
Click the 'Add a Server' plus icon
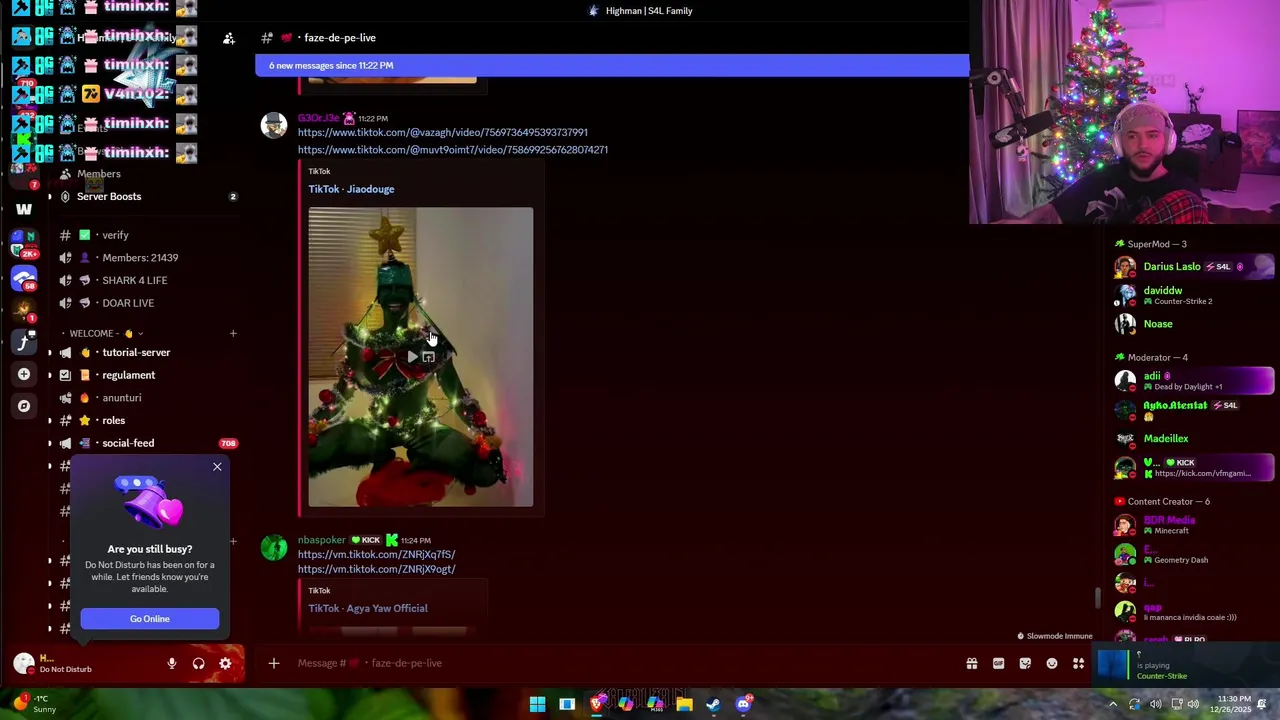coord(24,374)
